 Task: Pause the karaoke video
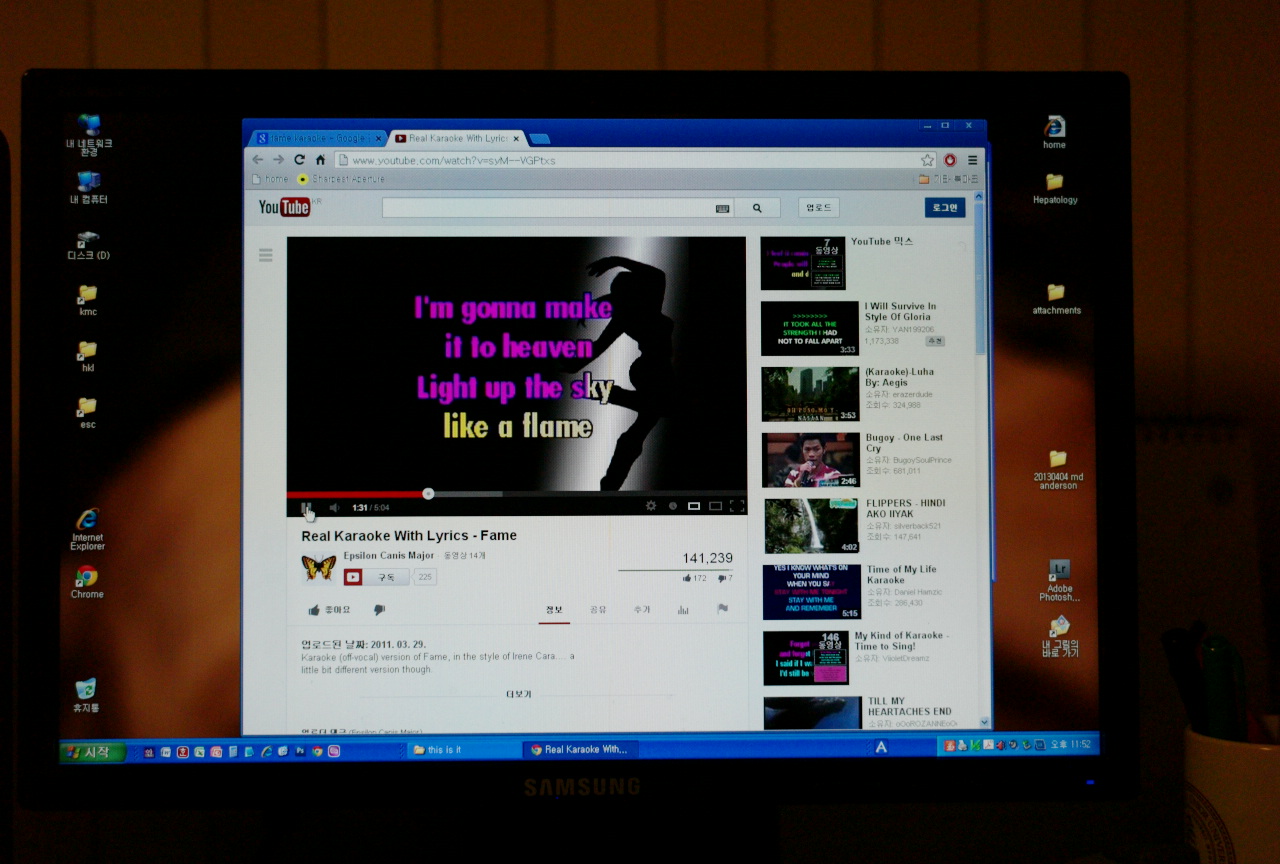[307, 507]
